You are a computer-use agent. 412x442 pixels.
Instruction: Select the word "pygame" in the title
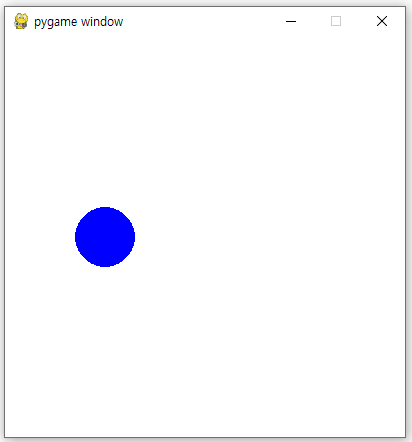(56, 22)
